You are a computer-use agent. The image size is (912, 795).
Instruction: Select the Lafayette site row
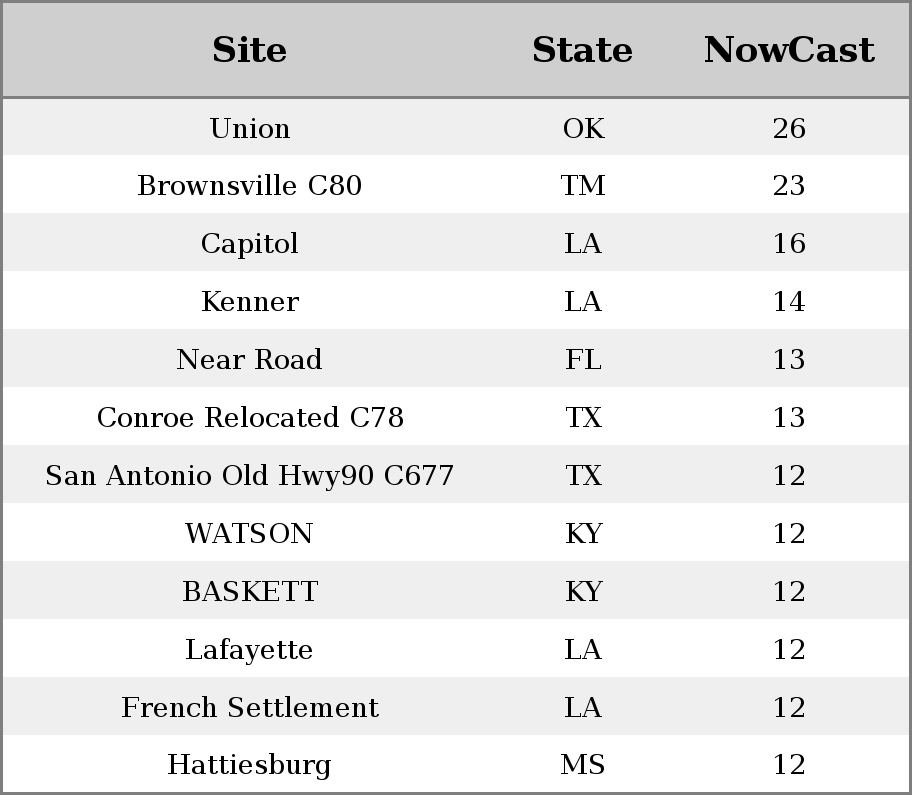(456, 649)
